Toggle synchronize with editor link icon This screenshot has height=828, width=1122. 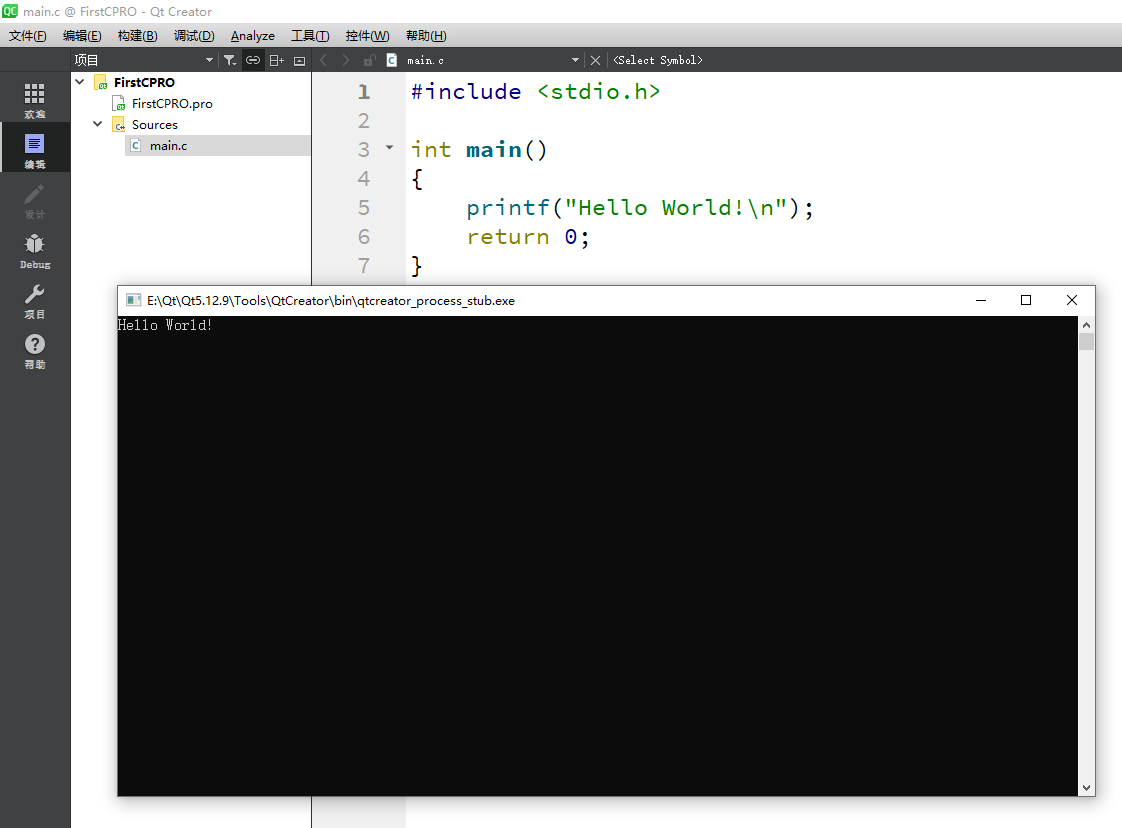[x=253, y=60]
